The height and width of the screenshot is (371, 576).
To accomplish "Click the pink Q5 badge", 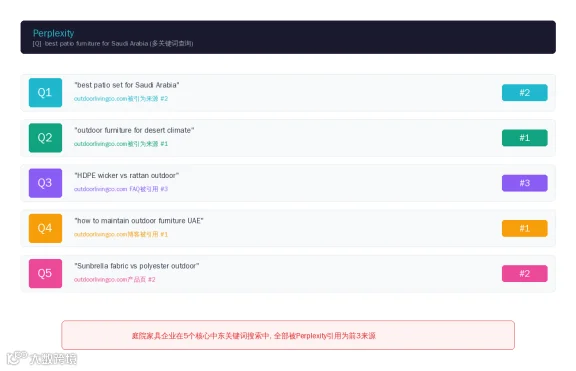I will click(x=45, y=273).
